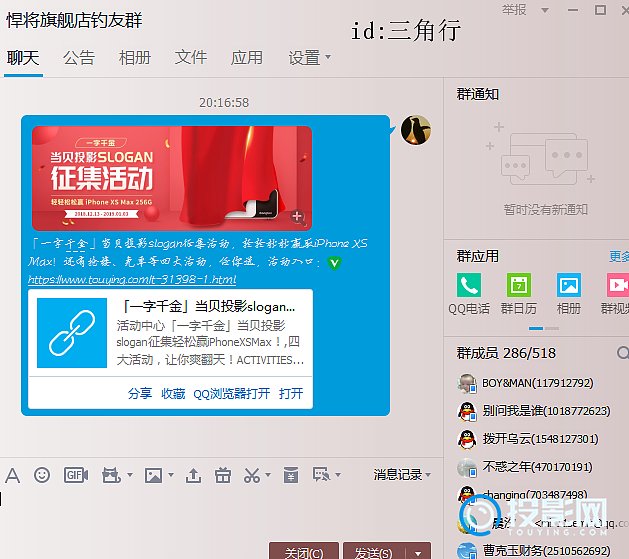Screen dimensions: 629x559
Task: Search group members with magnifier icon
Action: (x=623, y=353)
